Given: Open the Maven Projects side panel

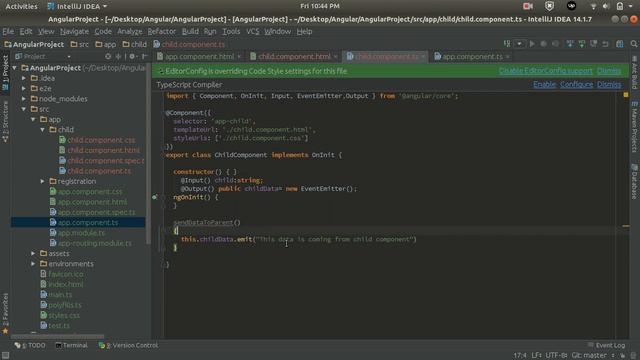Looking at the screenshot, I should point(635,127).
